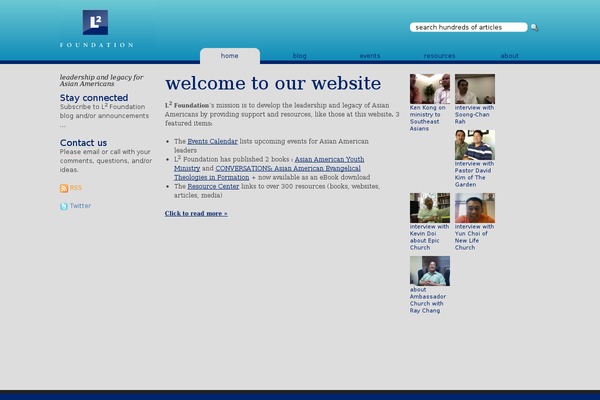Open the Contact us heading link
This screenshot has width=600, height=400.
[x=83, y=143]
